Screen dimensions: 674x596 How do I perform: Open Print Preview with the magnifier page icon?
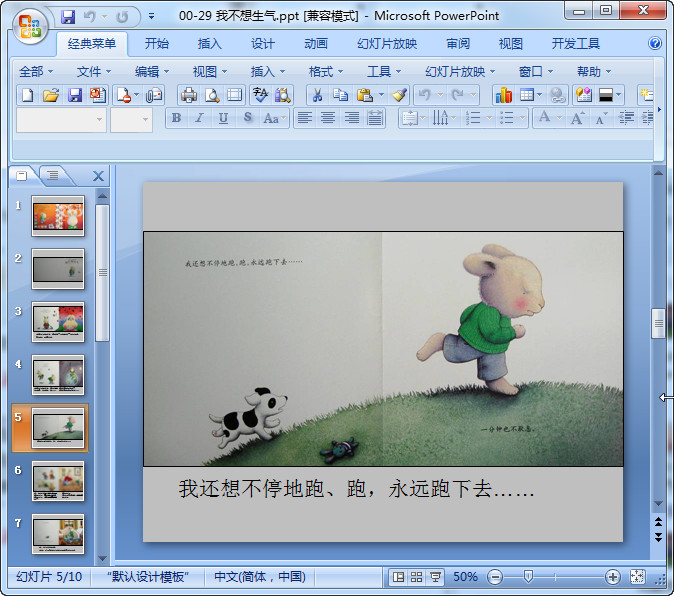212,95
